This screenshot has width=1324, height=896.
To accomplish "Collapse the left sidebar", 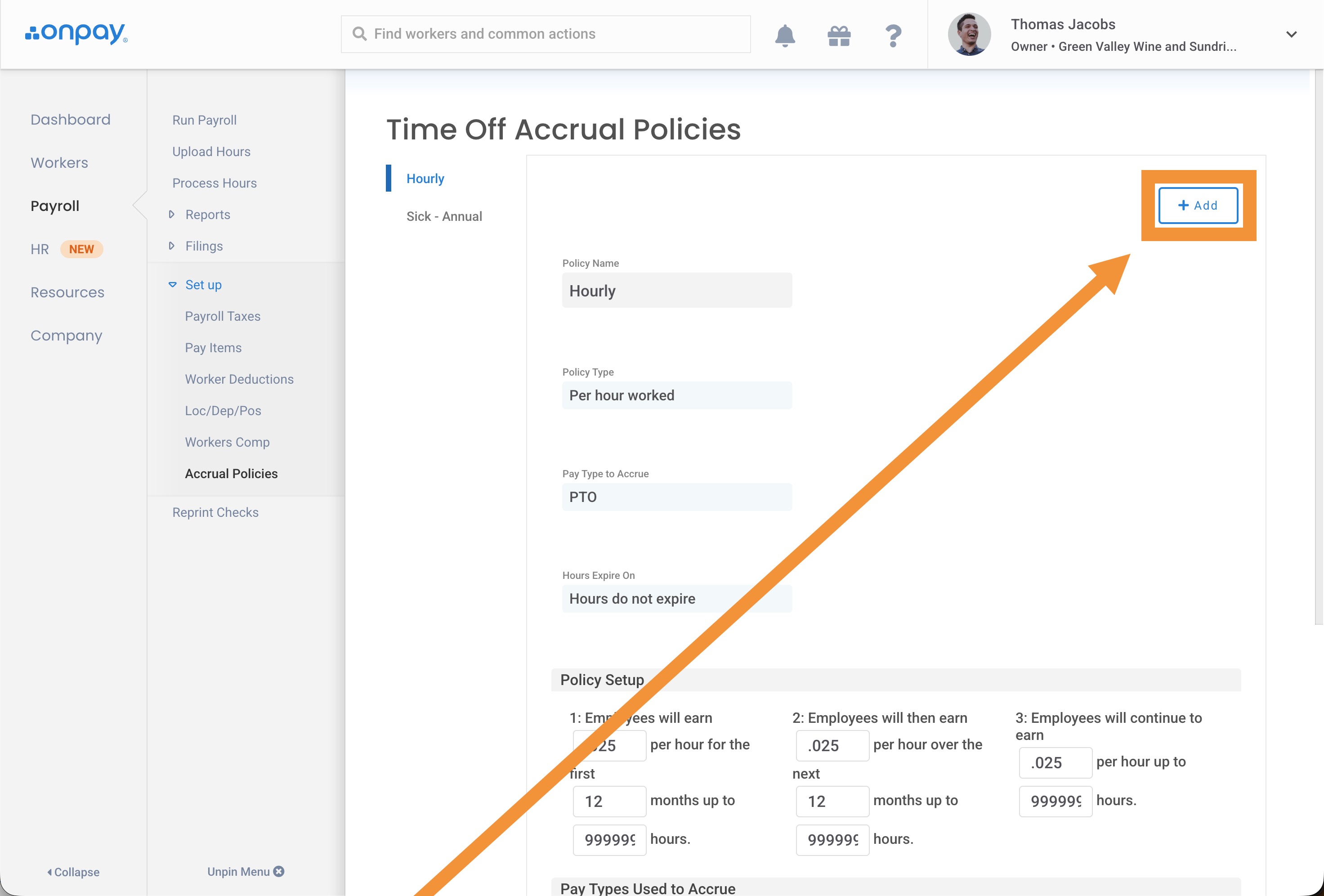I will [x=73, y=872].
